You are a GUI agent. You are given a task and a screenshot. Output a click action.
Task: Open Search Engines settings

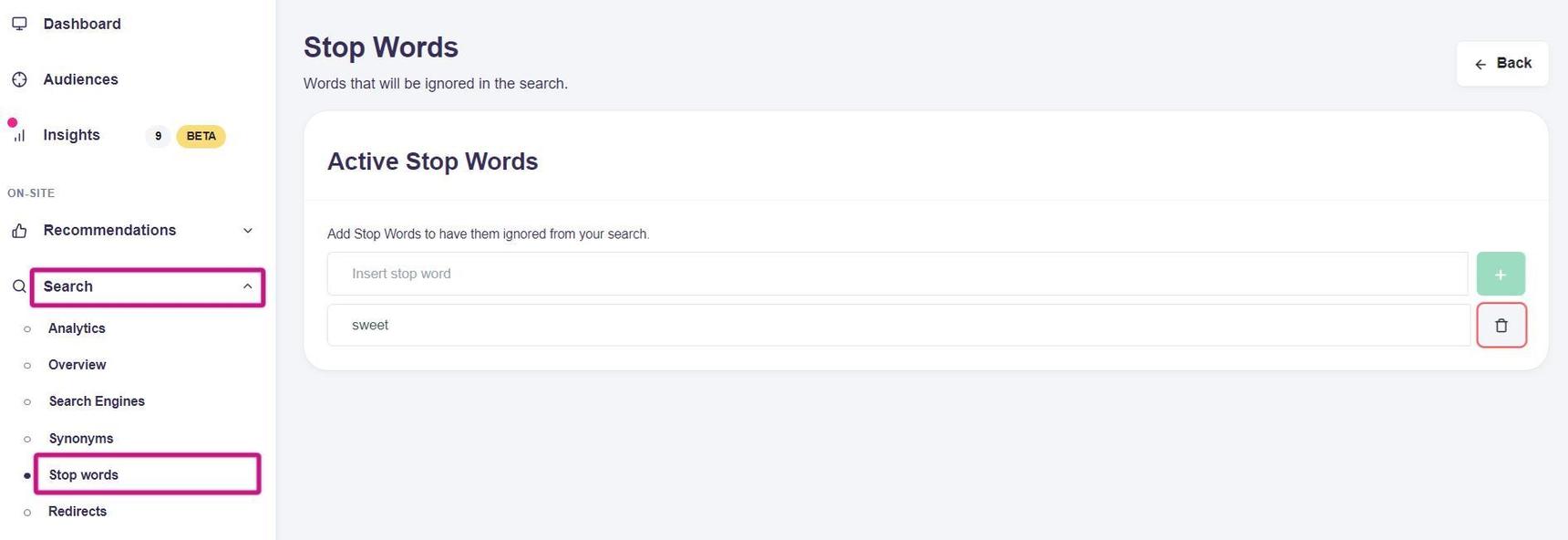[x=97, y=401]
